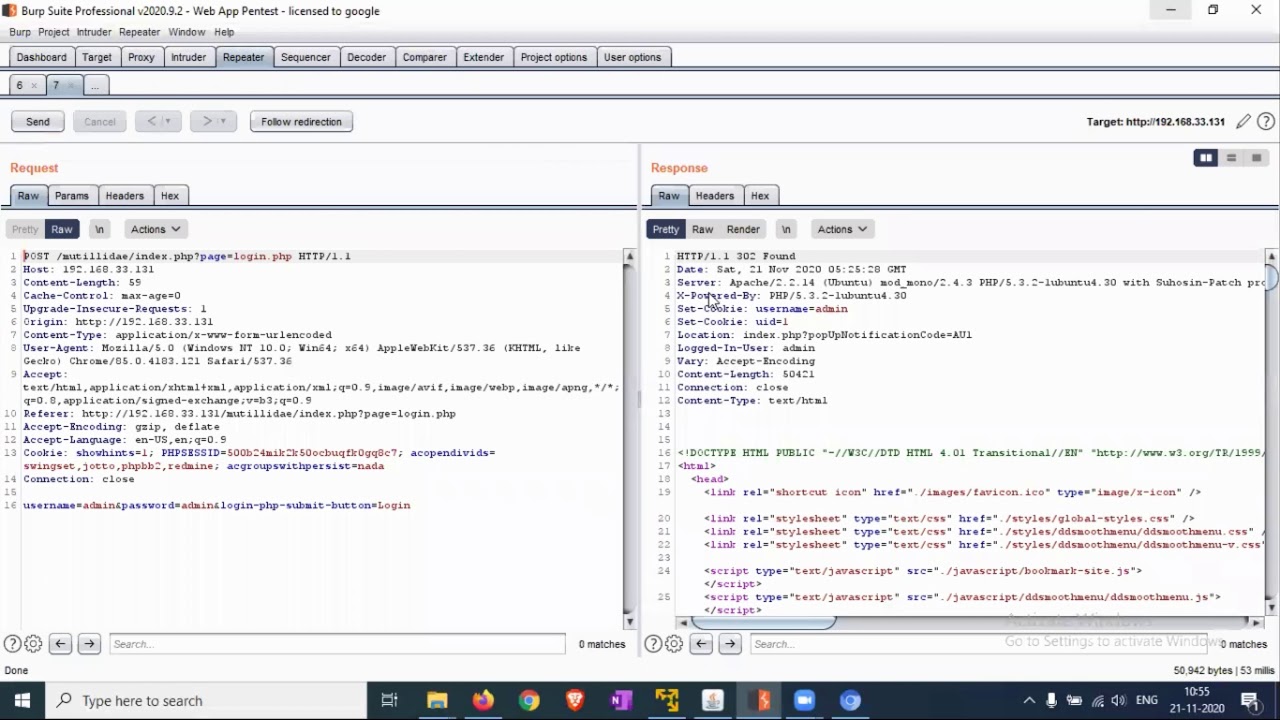The width and height of the screenshot is (1280, 720).
Task: Add new Repeater tab with ellipsis
Action: click(95, 86)
